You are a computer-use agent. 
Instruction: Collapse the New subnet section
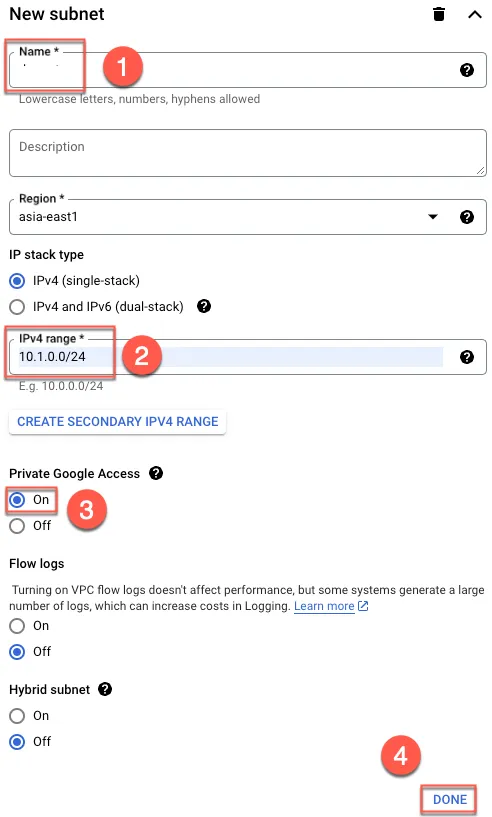[475, 15]
